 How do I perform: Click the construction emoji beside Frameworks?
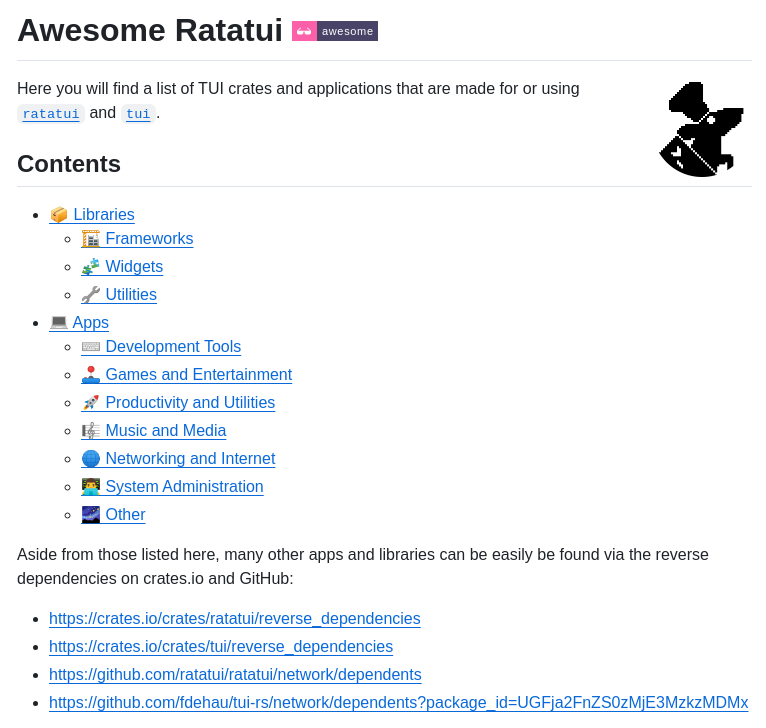coord(91,238)
